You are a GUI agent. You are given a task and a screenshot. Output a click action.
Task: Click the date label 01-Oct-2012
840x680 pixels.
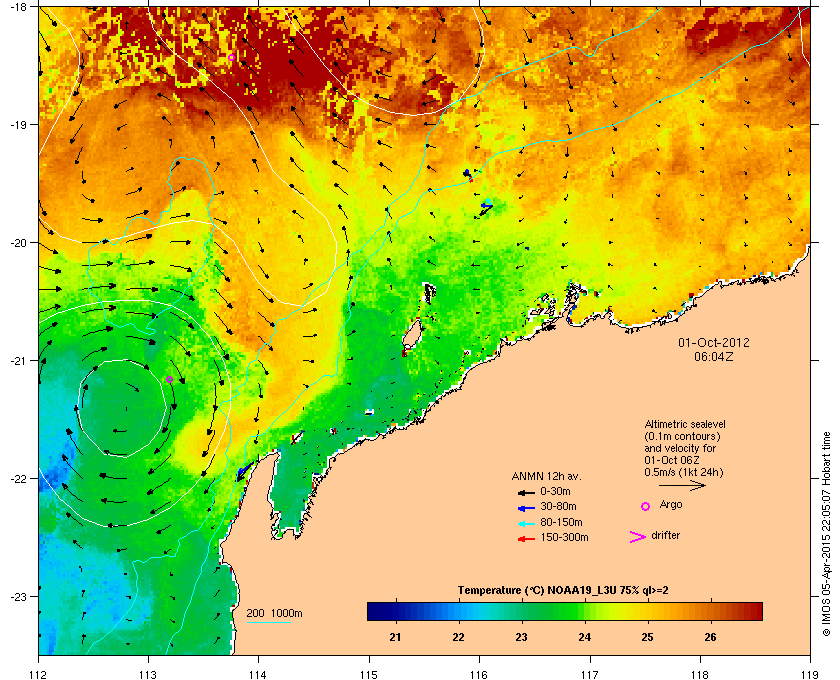714,342
